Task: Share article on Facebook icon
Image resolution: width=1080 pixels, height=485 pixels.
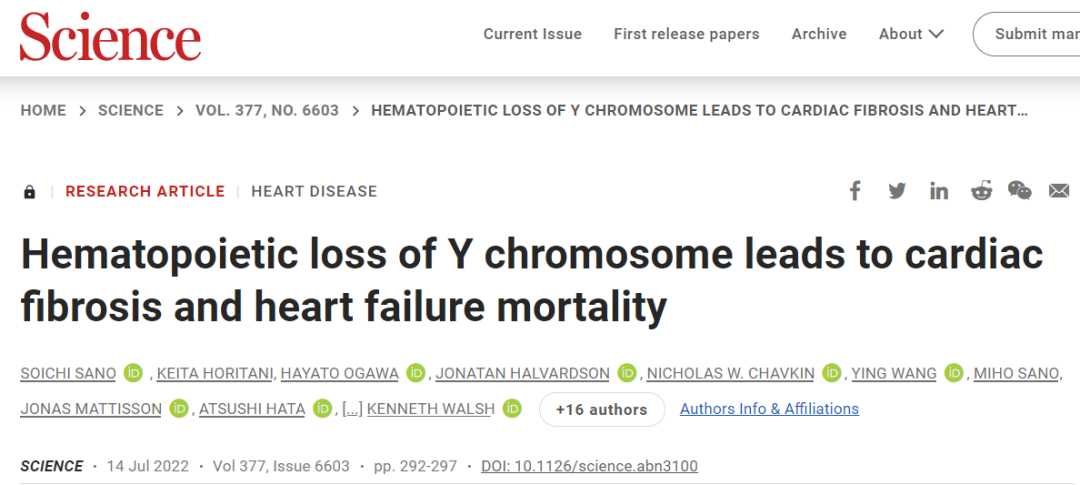Action: pos(855,191)
